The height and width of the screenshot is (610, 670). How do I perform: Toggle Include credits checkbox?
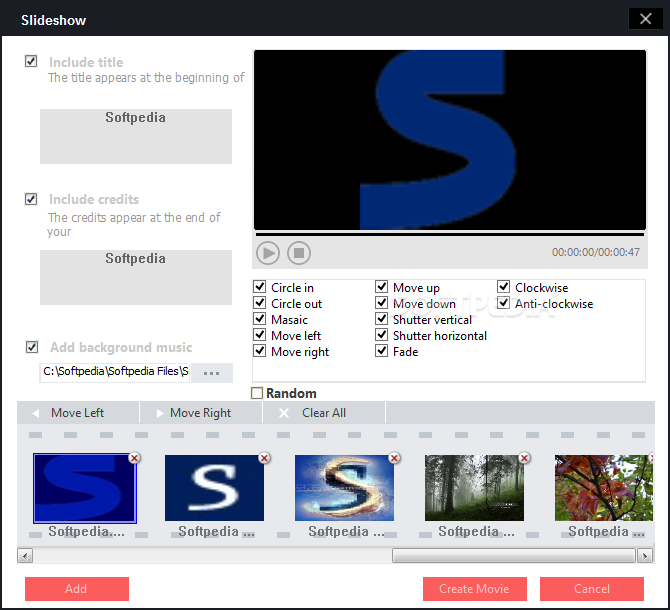pyautogui.click(x=31, y=199)
